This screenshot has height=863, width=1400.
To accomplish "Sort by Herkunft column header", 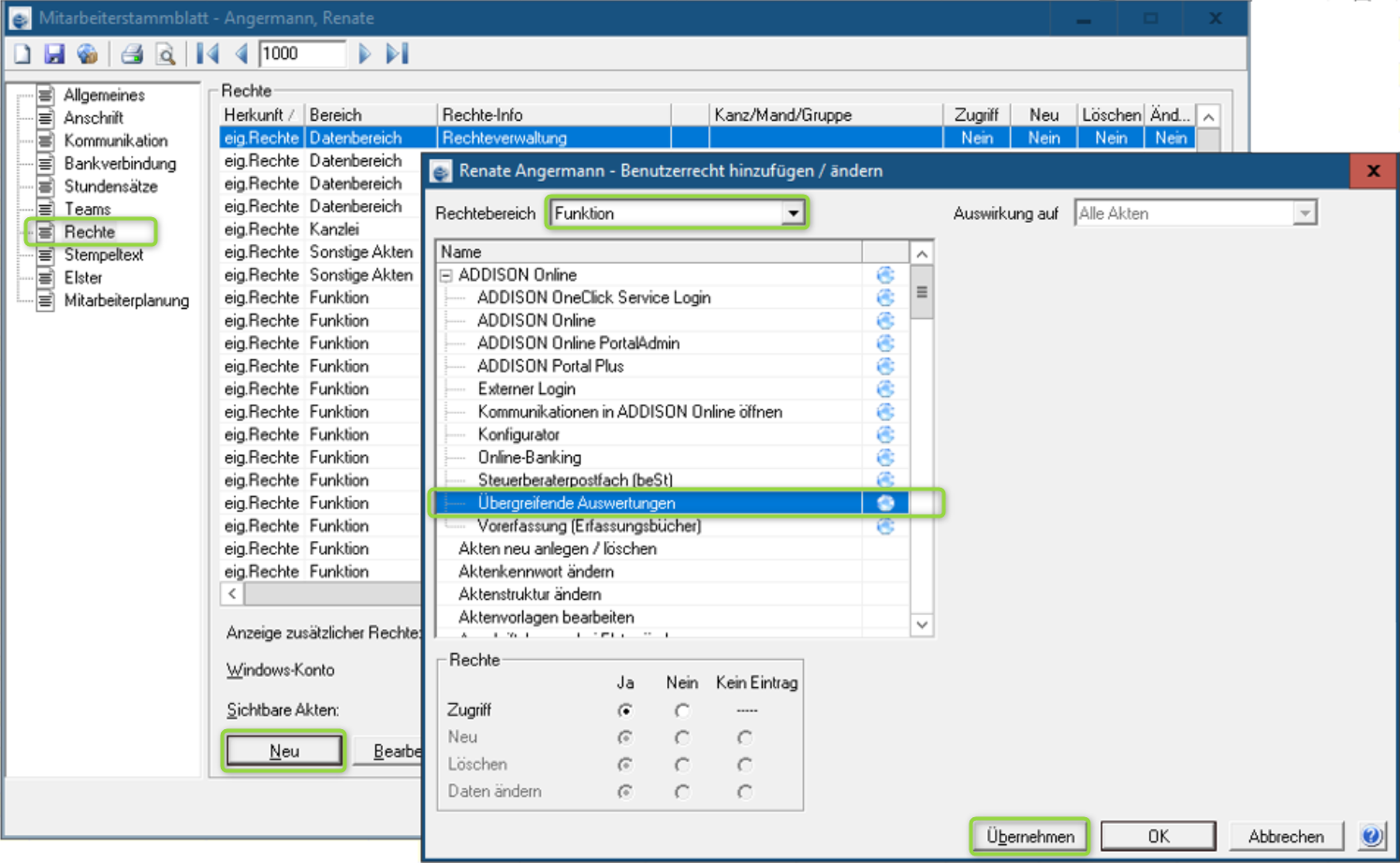I will 261,115.
